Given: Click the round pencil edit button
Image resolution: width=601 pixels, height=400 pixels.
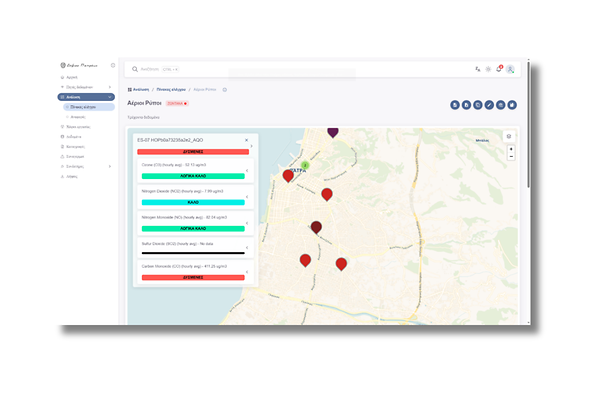Looking at the screenshot, I should click(x=489, y=105).
